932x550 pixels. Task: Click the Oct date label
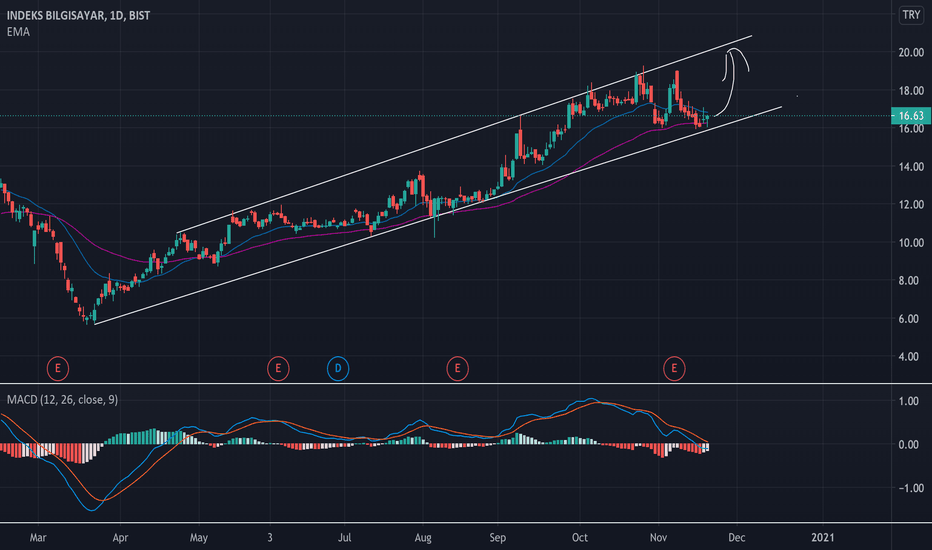click(580, 538)
